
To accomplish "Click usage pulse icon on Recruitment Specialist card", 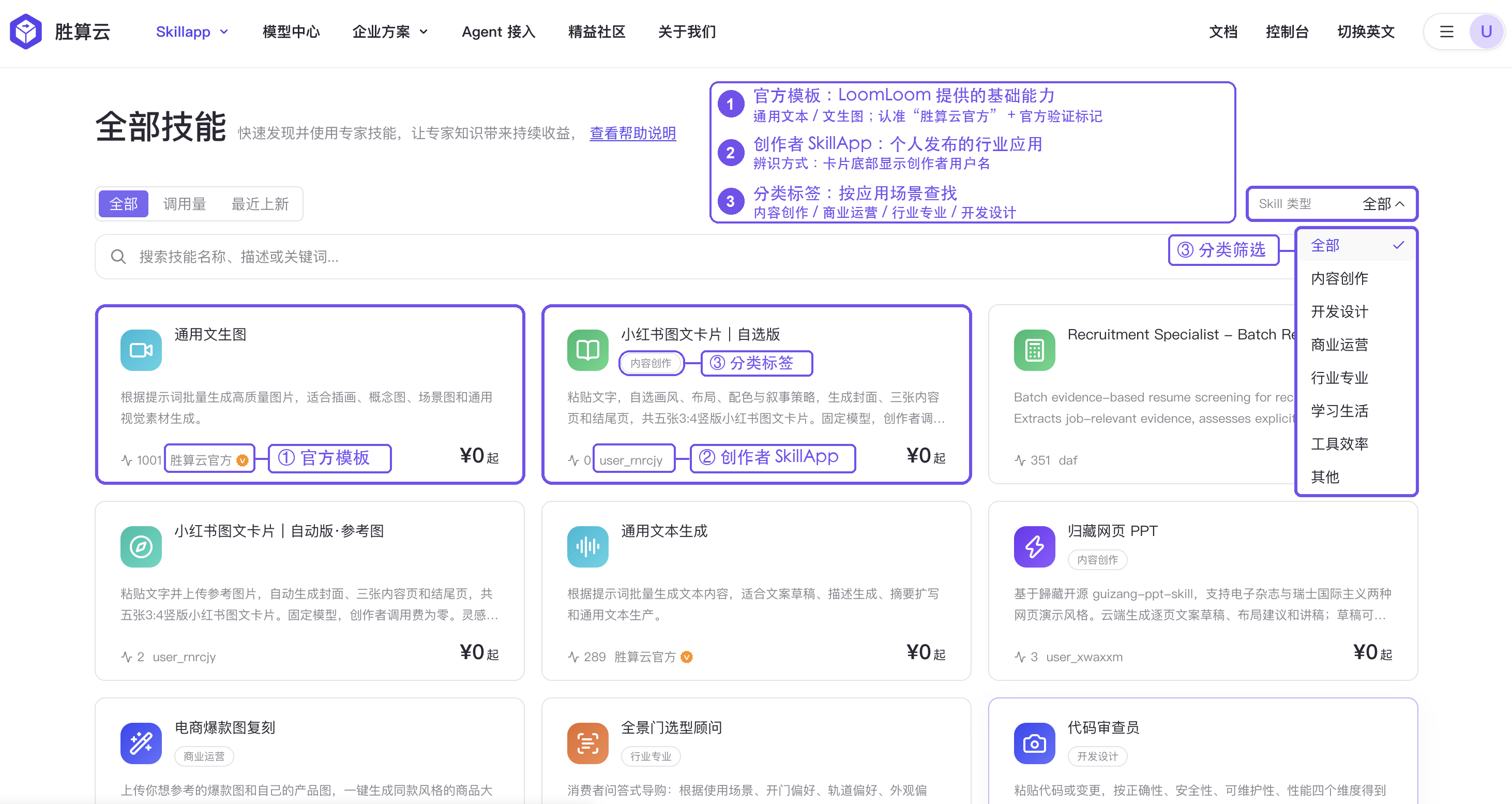I will point(1020,460).
